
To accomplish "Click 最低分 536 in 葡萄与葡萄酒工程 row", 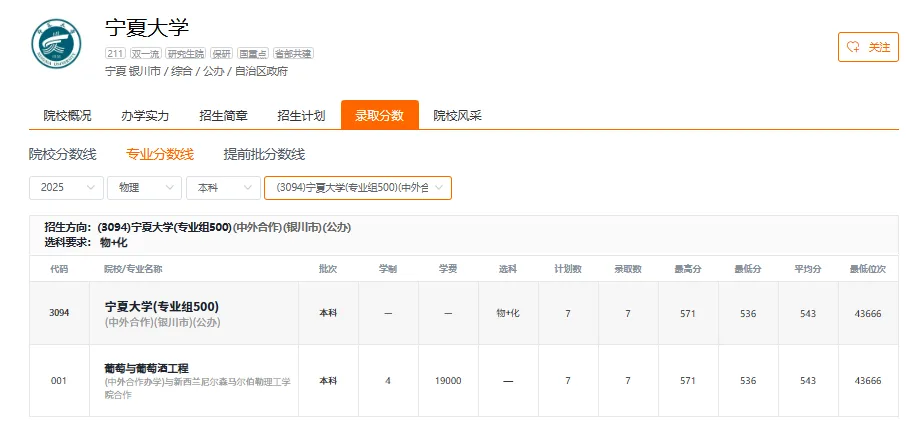I will tap(748, 381).
